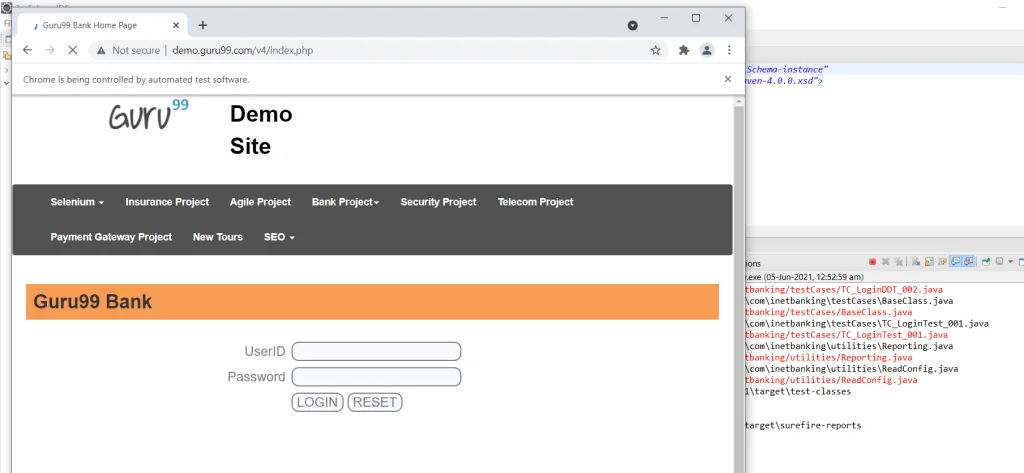This screenshot has height=473, width=1024.
Task: Click the Chrome page vertical scrollbar
Action: (x=739, y=287)
